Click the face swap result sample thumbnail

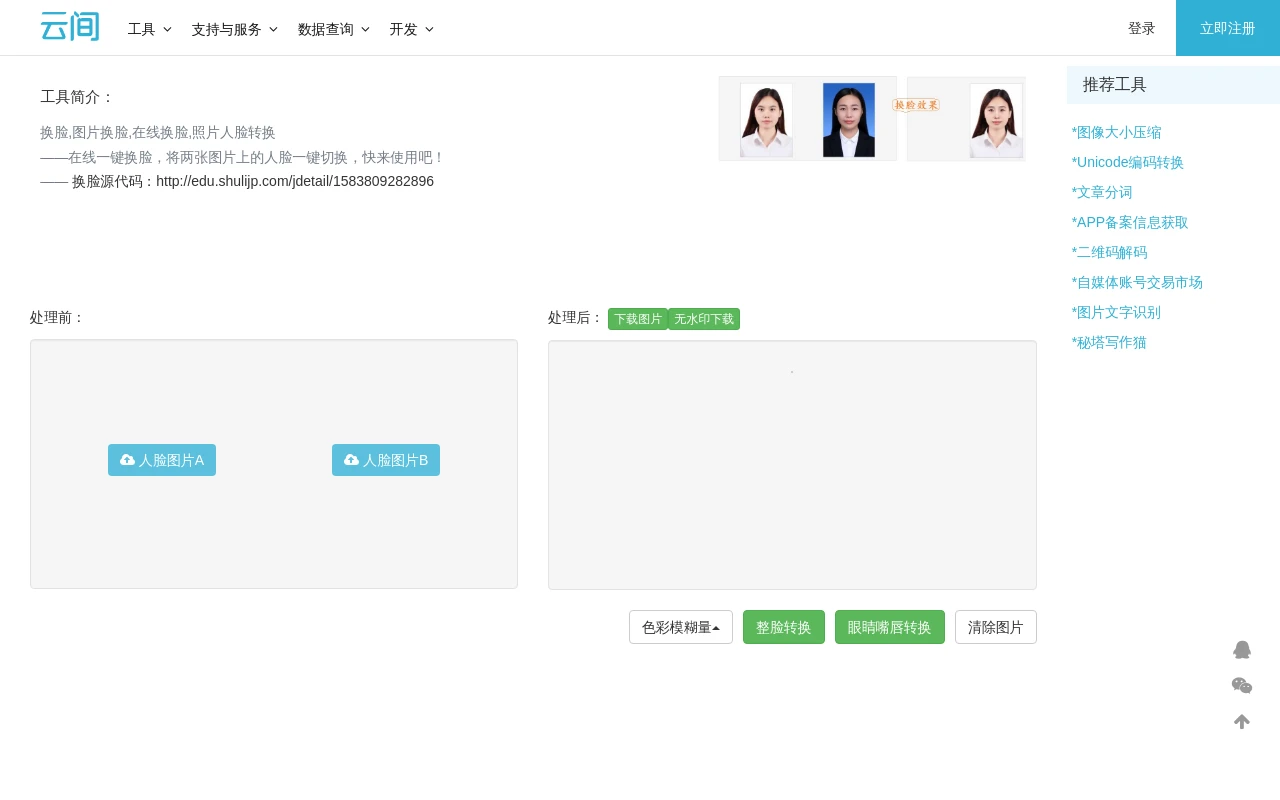click(x=995, y=119)
